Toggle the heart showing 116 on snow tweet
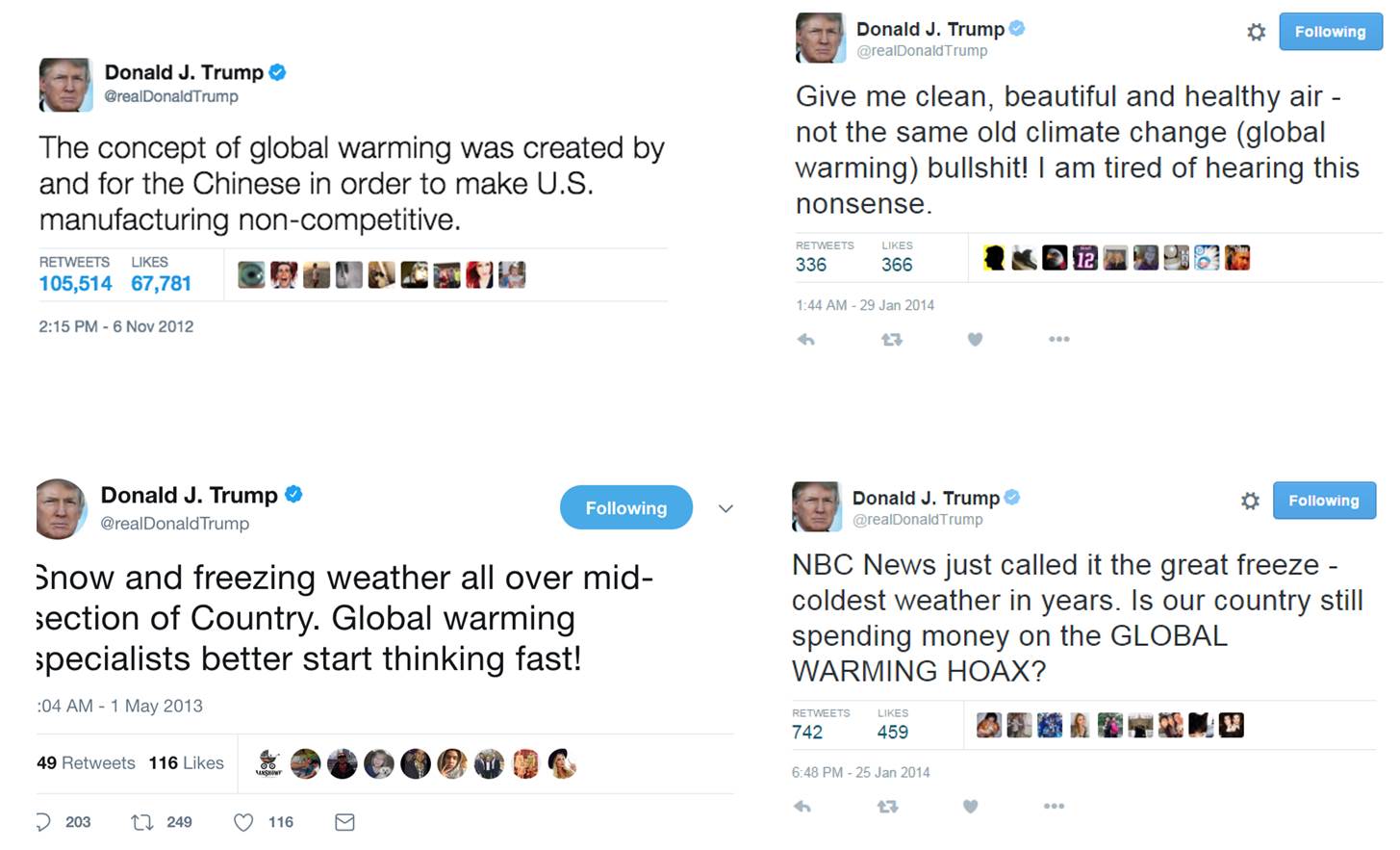The width and height of the screenshot is (1400, 850). 244,822
